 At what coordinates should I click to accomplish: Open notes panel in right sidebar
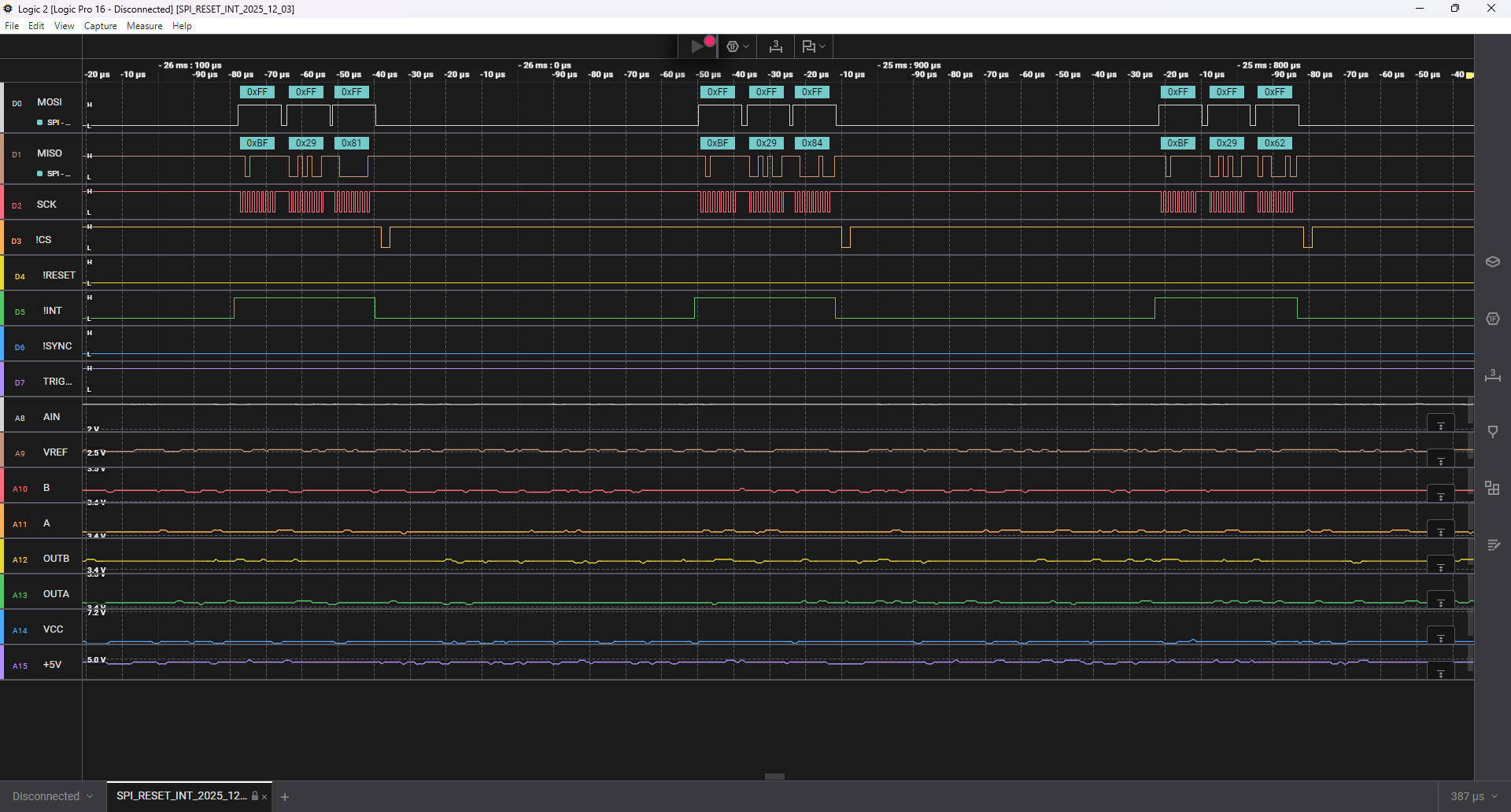(x=1492, y=545)
